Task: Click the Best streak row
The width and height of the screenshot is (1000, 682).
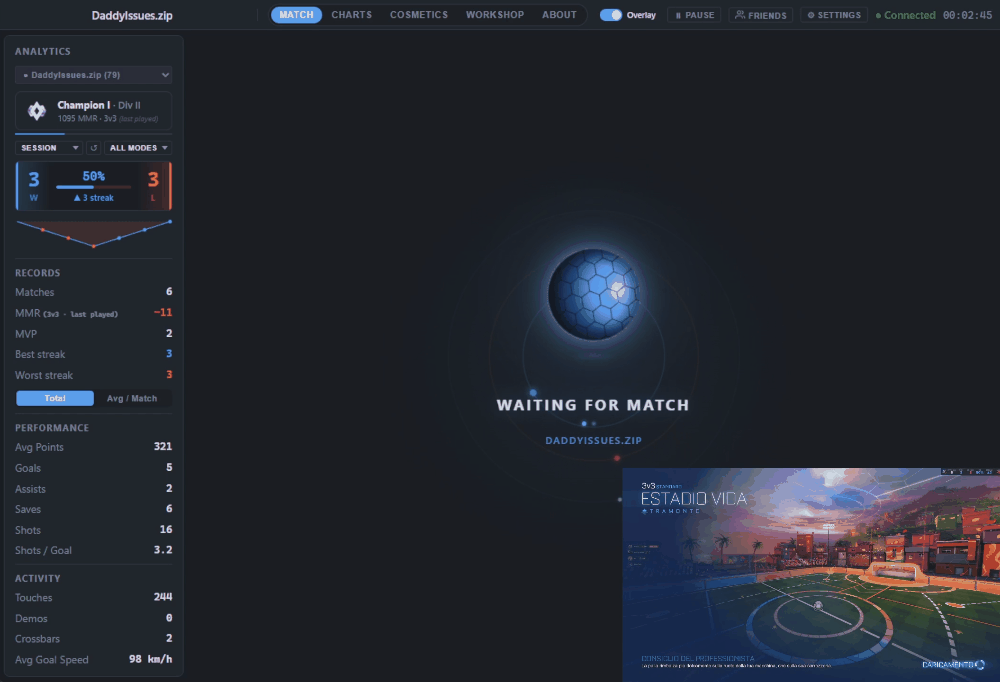Action: [94, 353]
